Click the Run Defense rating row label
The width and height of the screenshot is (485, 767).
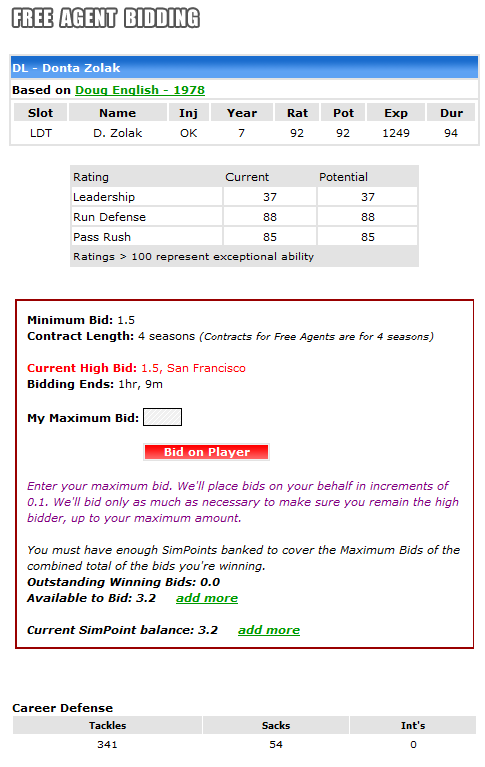point(109,217)
